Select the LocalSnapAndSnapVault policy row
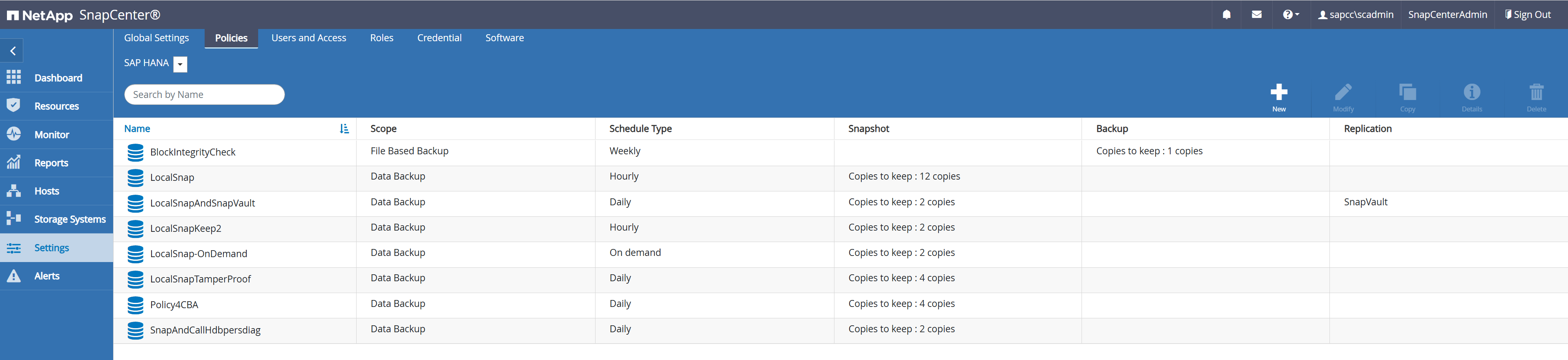The width and height of the screenshot is (1568, 360). (203, 203)
